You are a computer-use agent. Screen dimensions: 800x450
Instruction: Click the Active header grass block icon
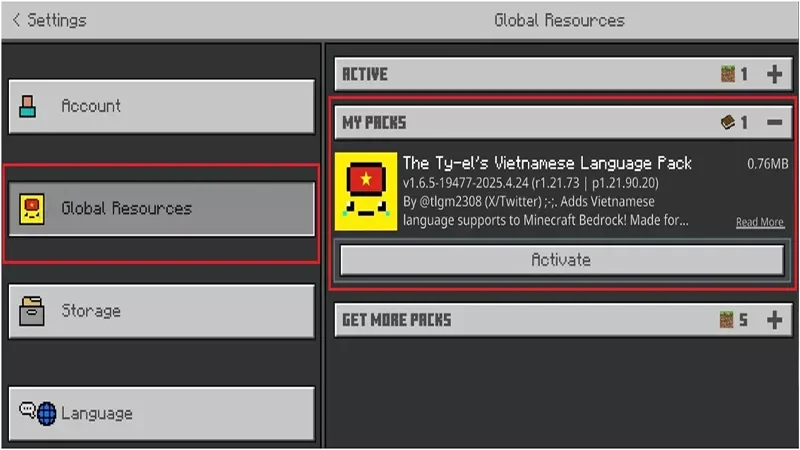[x=728, y=74]
